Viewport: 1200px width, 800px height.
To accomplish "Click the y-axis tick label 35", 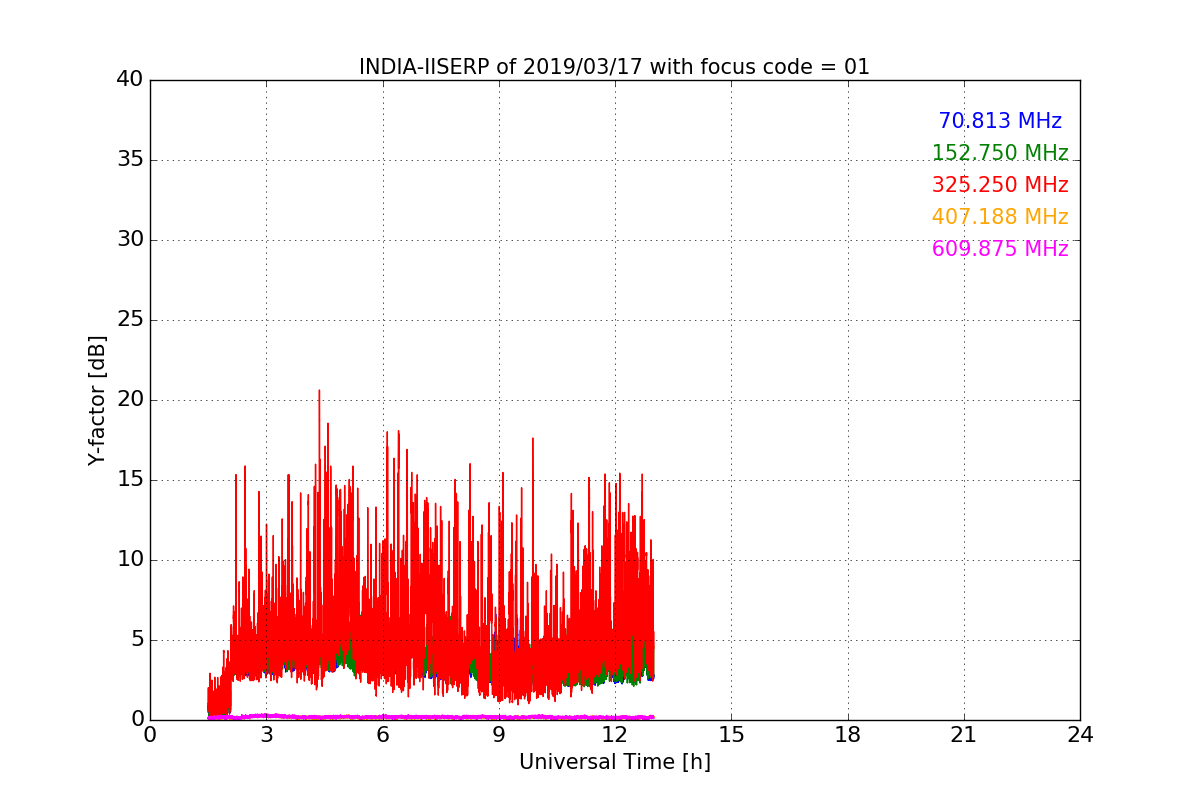I will [x=130, y=160].
